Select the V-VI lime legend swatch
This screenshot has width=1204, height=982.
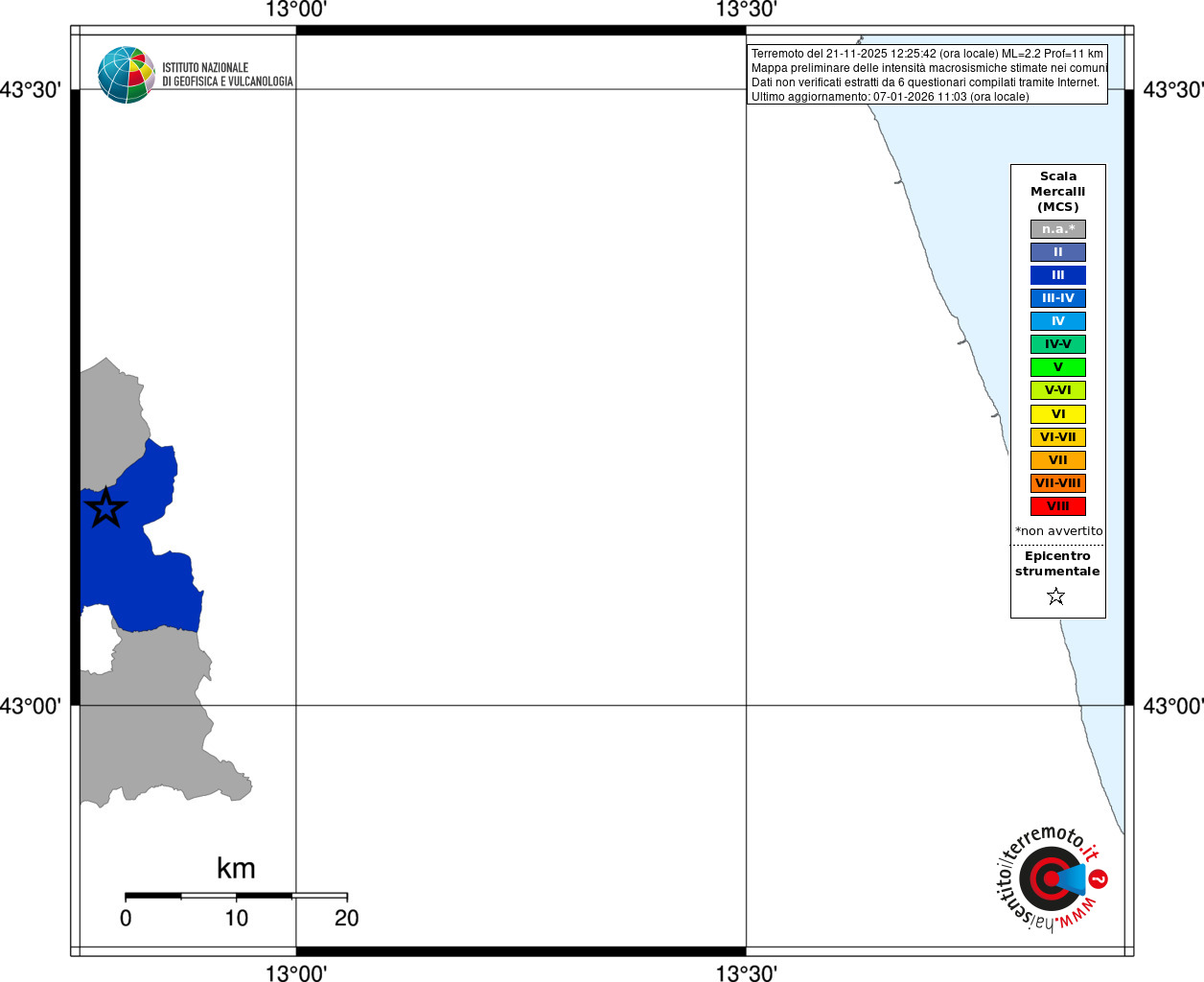coord(1058,390)
